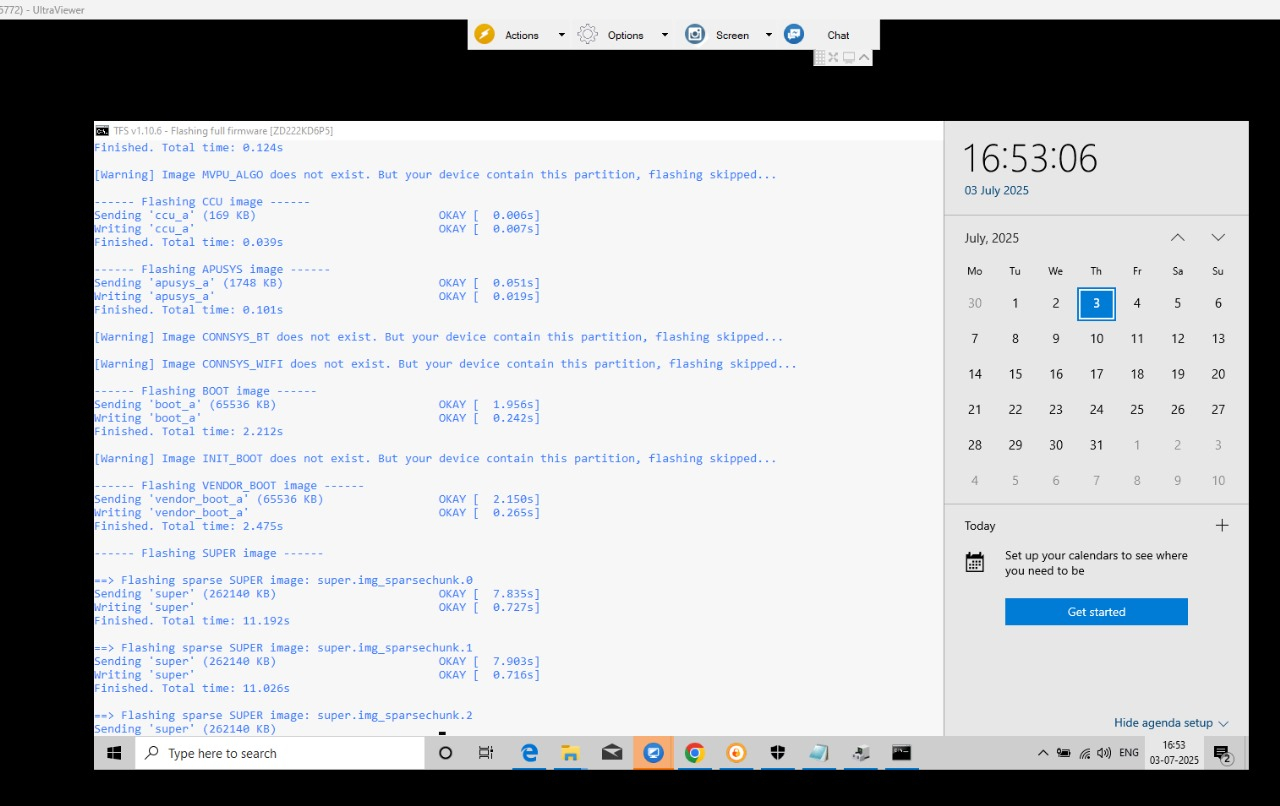The width and height of the screenshot is (1280, 806).
Task: Go to the previous month in the calendar
Action: click(1177, 238)
